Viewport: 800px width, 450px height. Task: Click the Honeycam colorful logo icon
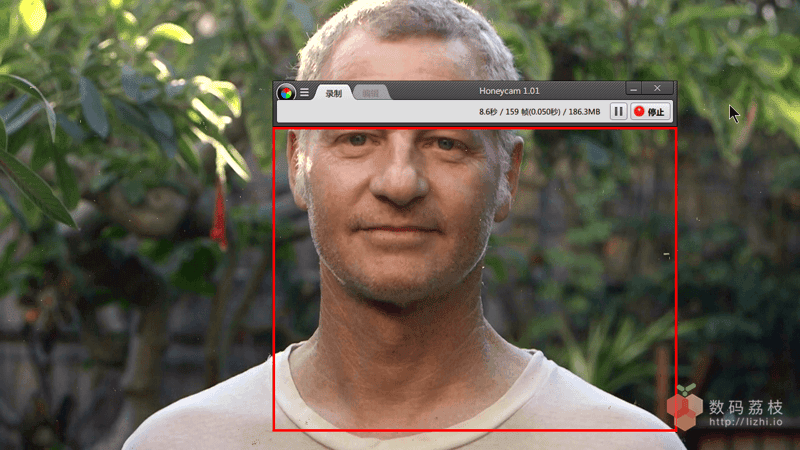click(x=286, y=93)
